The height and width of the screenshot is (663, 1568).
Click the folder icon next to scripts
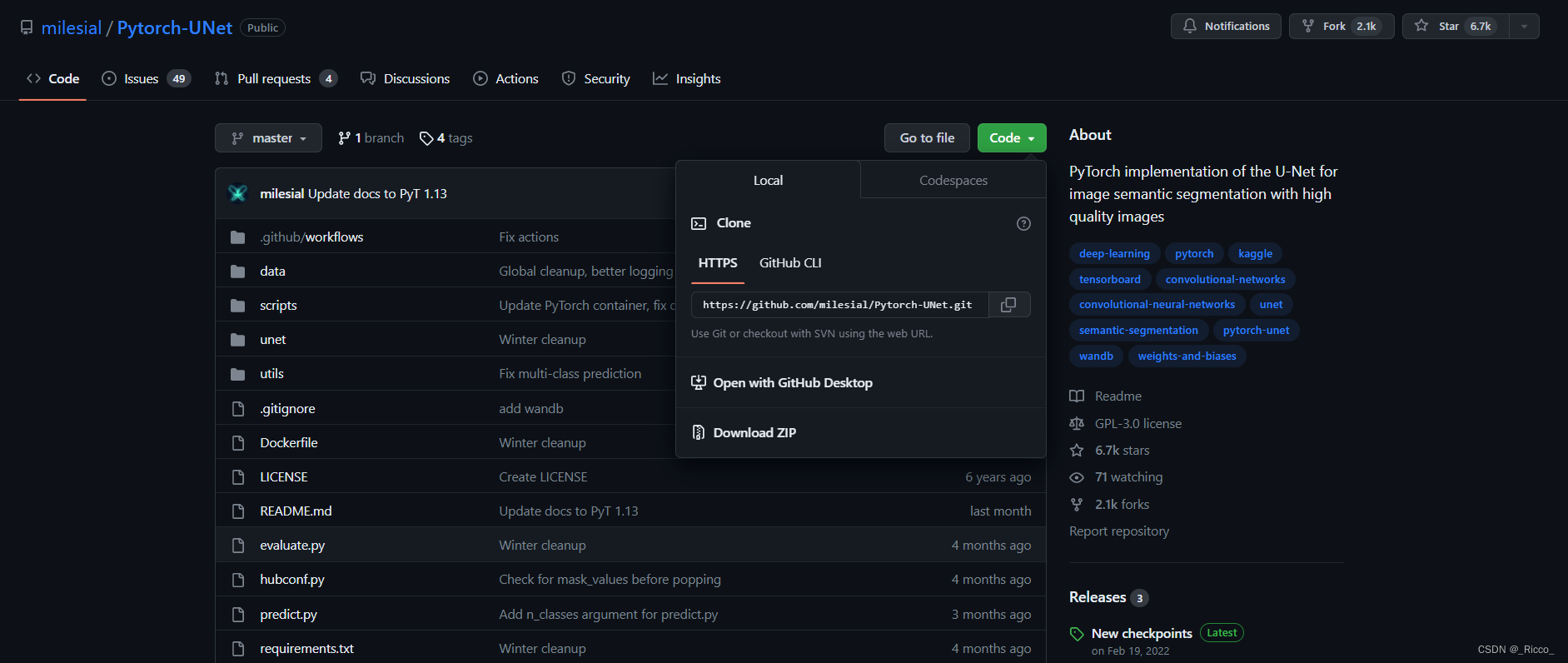pyautogui.click(x=237, y=306)
